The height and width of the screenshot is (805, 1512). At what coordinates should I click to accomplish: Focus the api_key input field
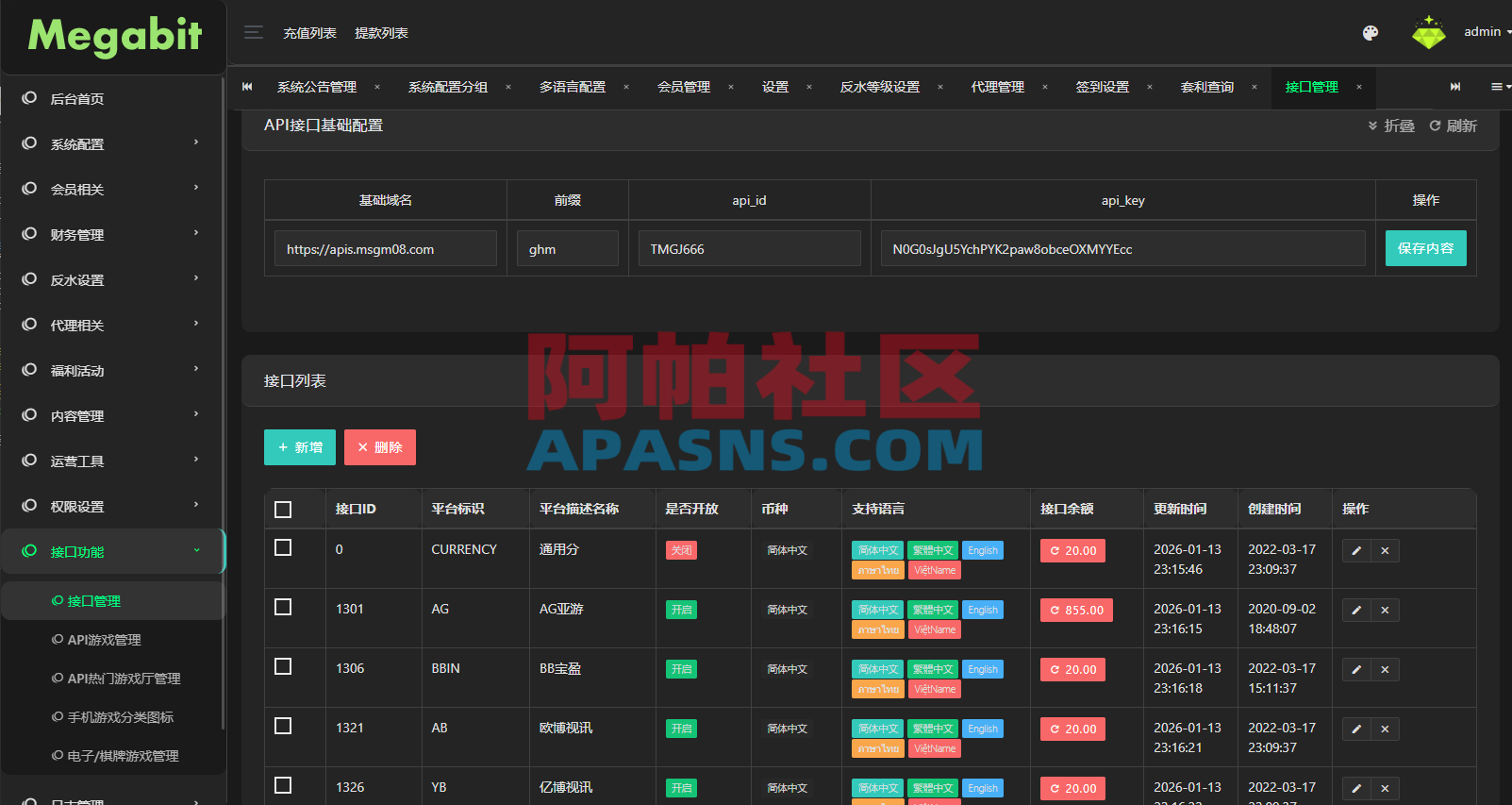click(1122, 249)
